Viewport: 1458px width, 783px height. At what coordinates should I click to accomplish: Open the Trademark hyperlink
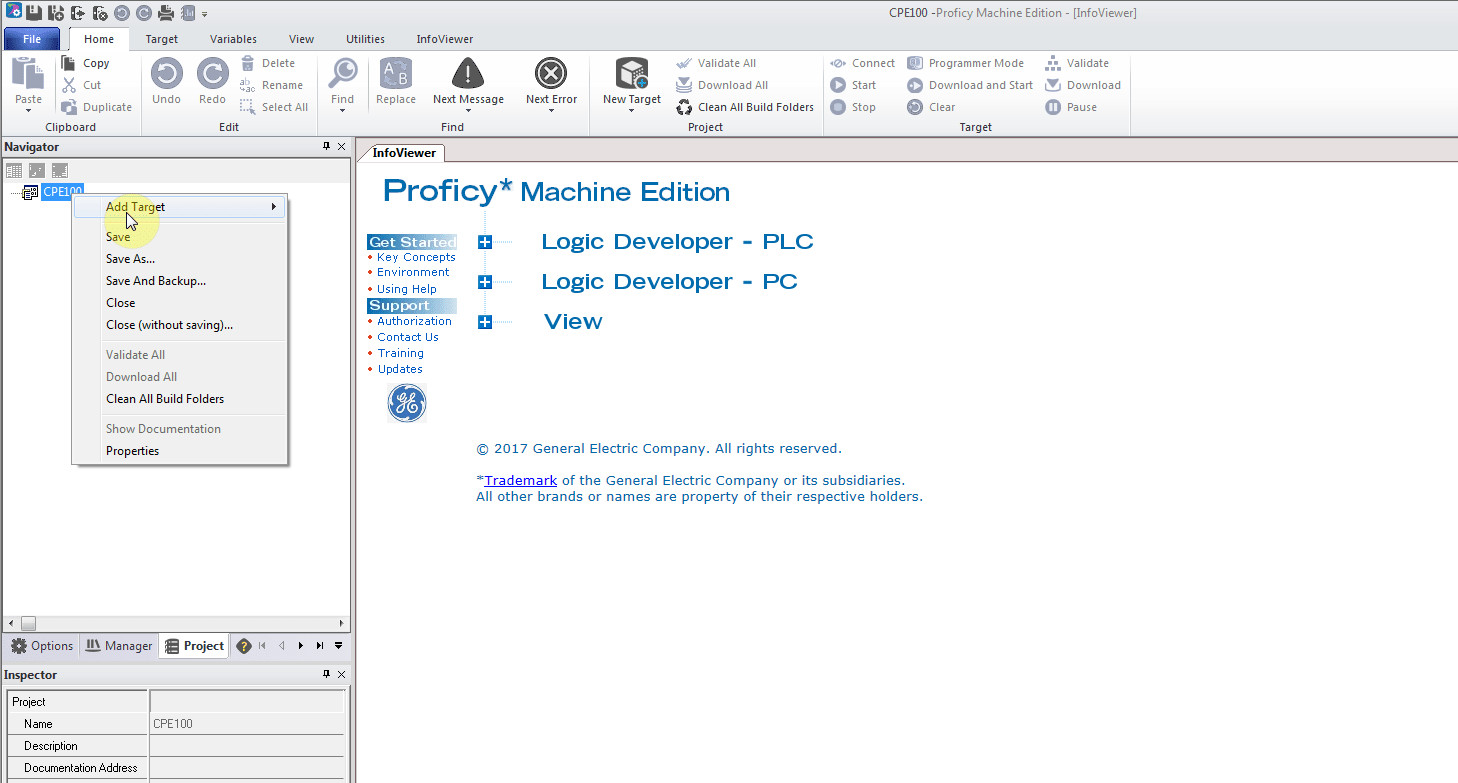521,480
